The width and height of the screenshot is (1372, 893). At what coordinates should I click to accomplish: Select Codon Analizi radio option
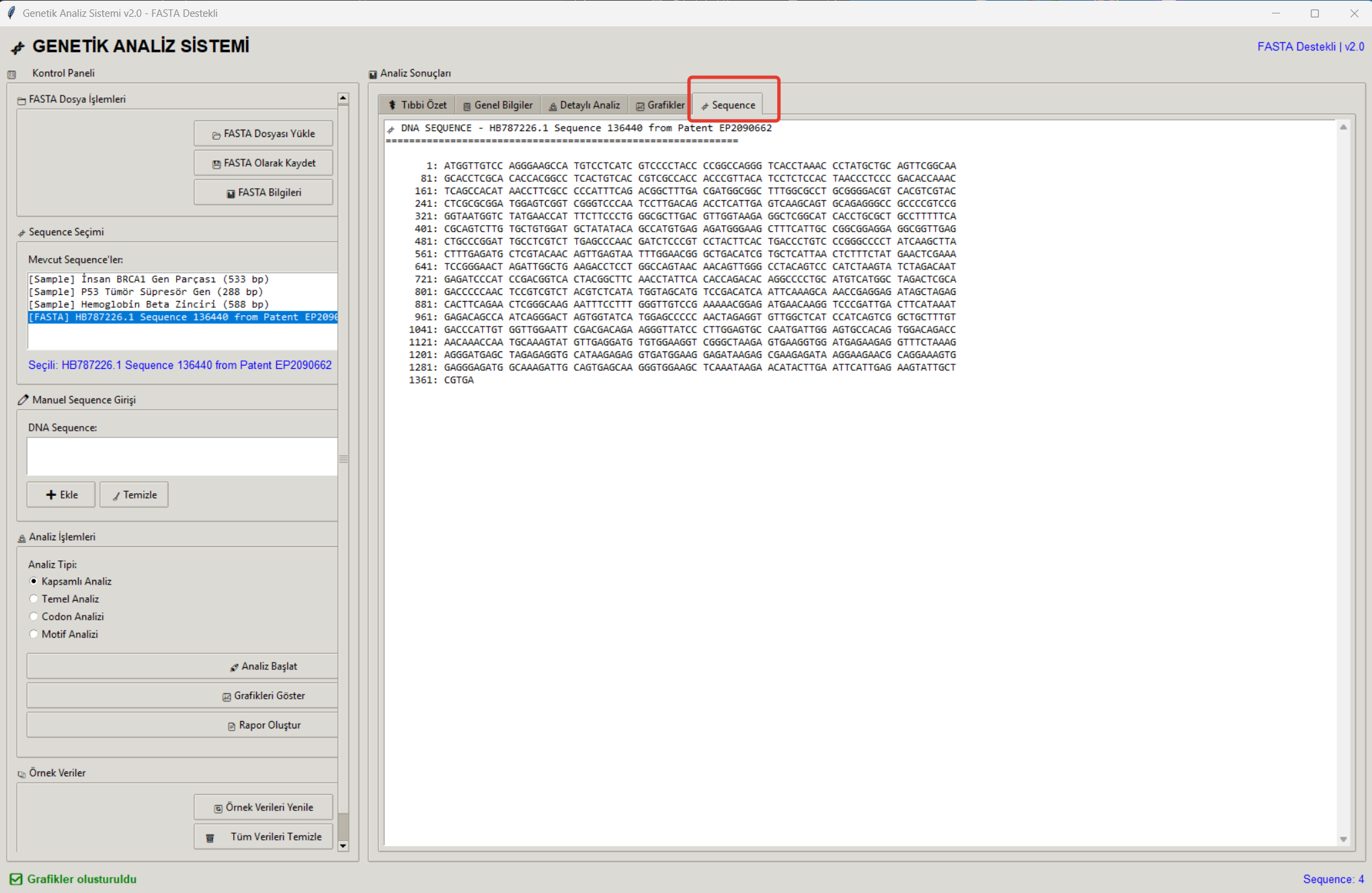(34, 617)
